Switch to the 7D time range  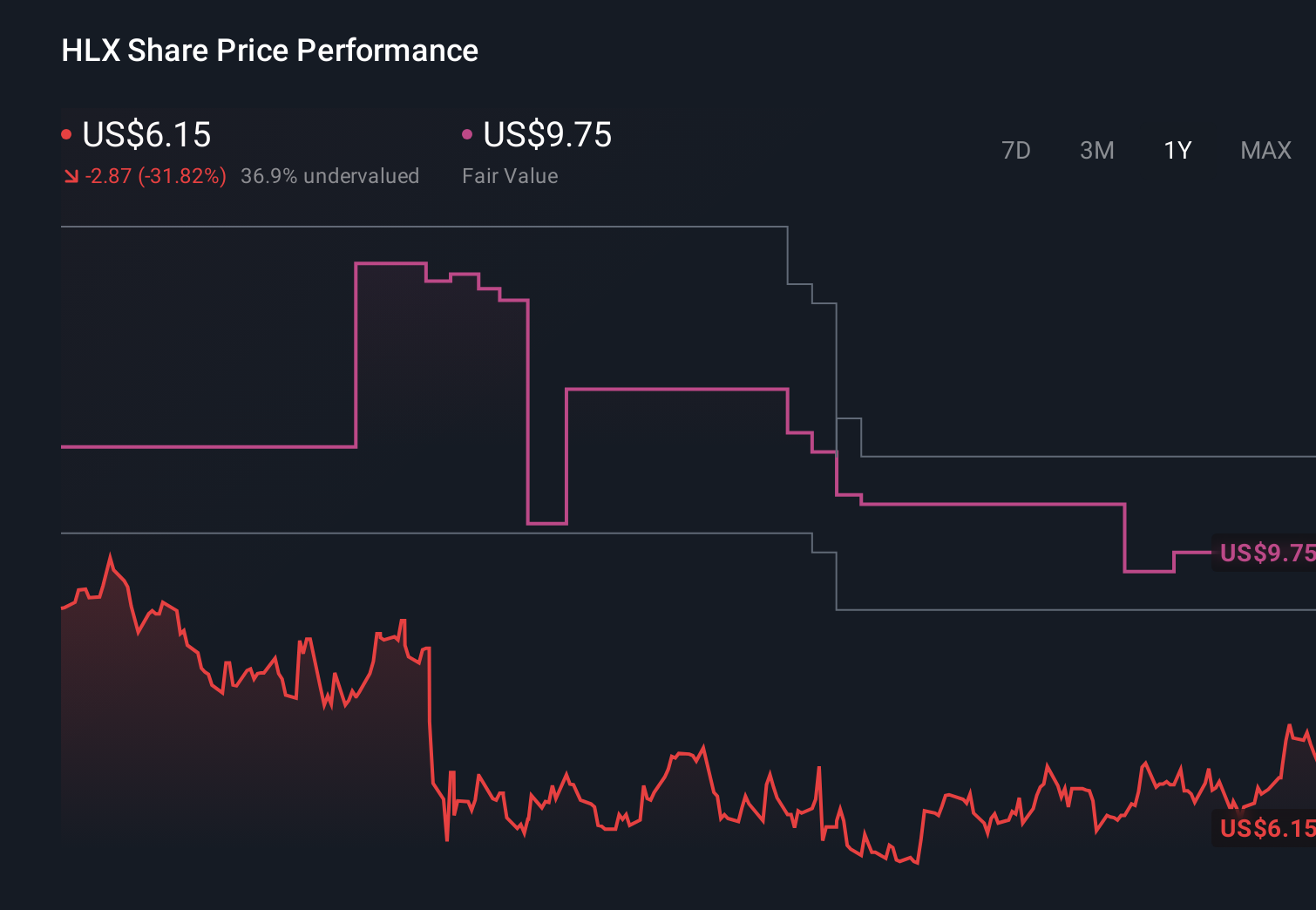(1017, 150)
